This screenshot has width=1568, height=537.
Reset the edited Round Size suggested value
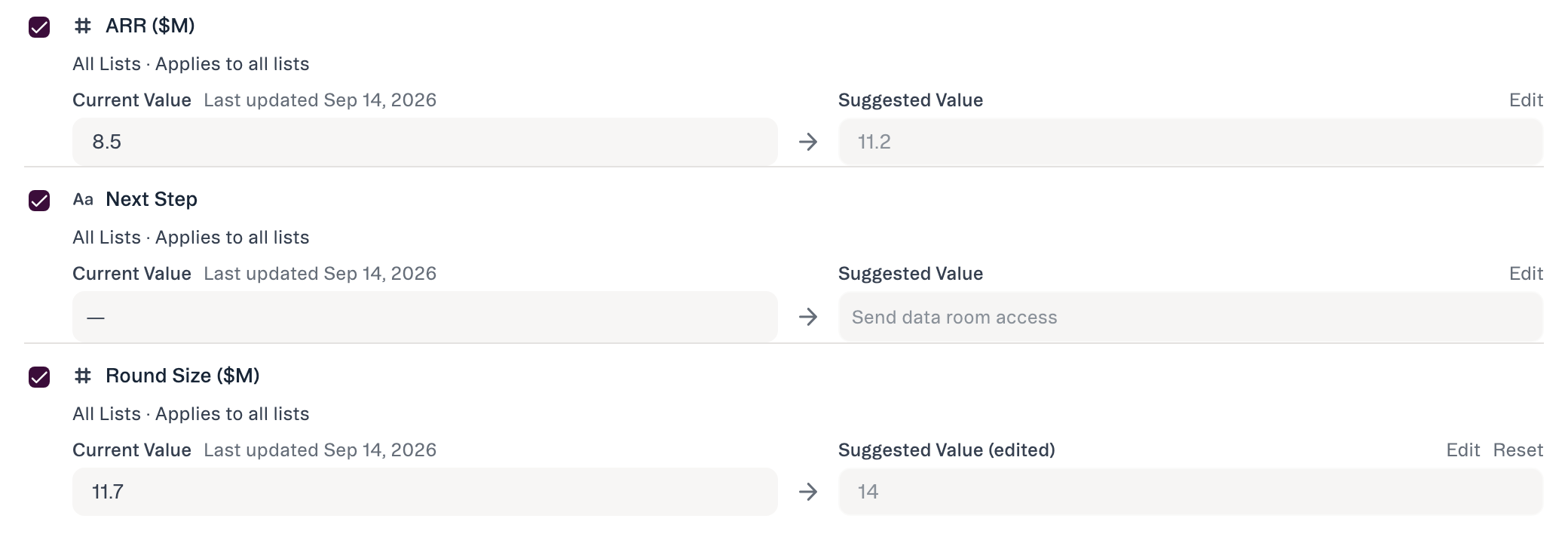tap(1517, 450)
